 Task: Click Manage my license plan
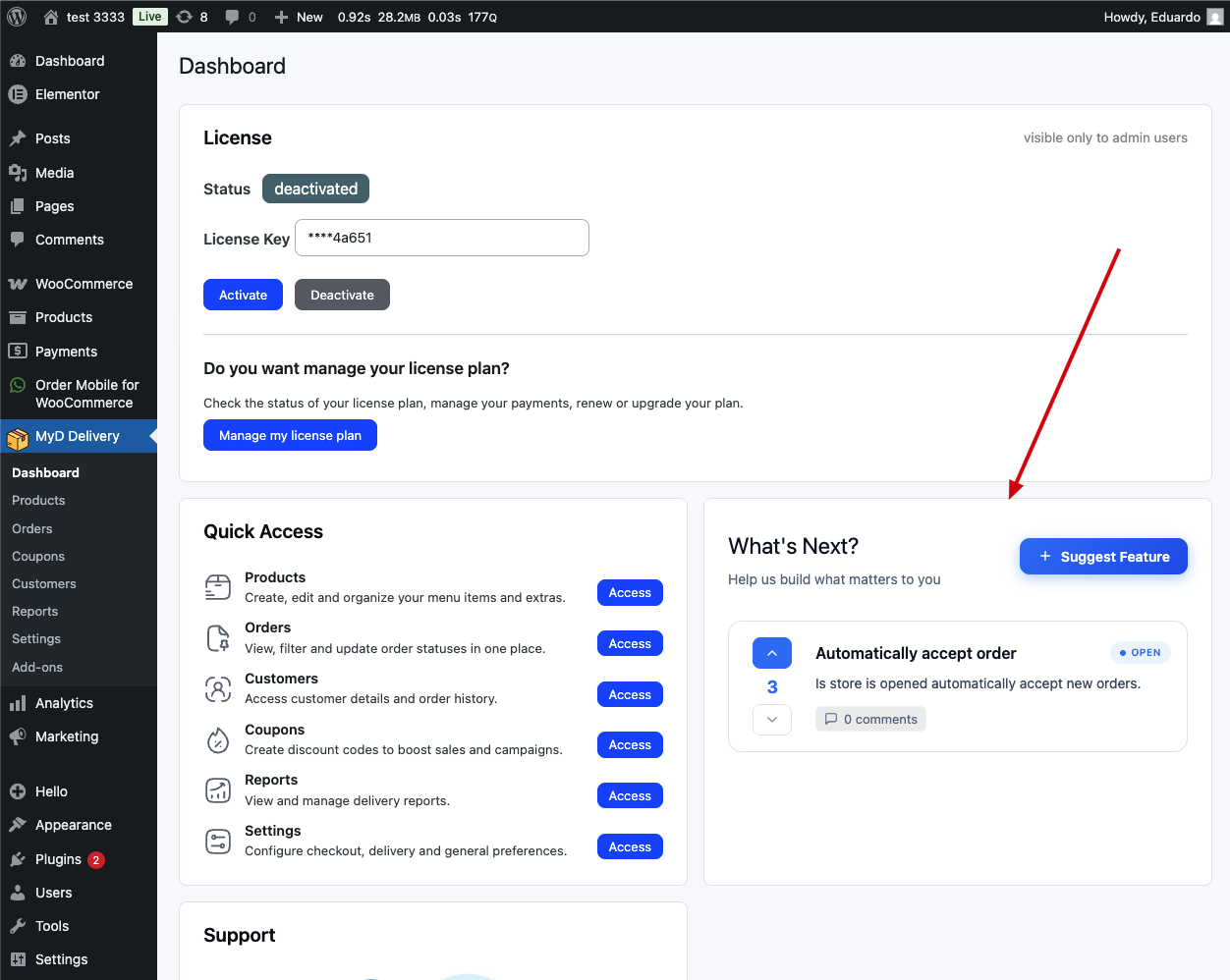290,435
